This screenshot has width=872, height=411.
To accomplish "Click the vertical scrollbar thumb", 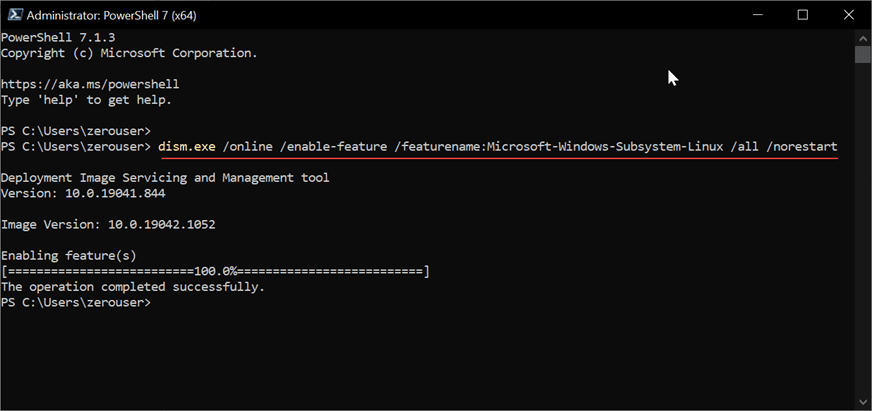I will [x=862, y=54].
